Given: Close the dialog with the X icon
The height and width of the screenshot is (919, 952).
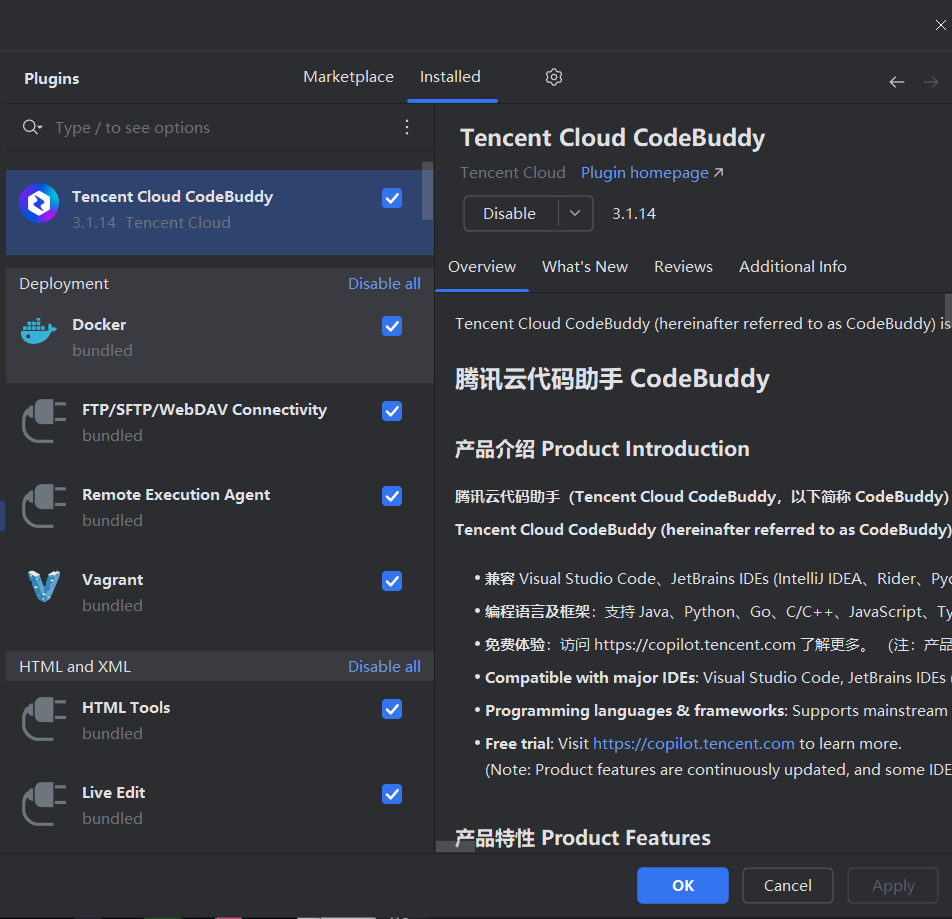Looking at the screenshot, I should click(940, 25).
